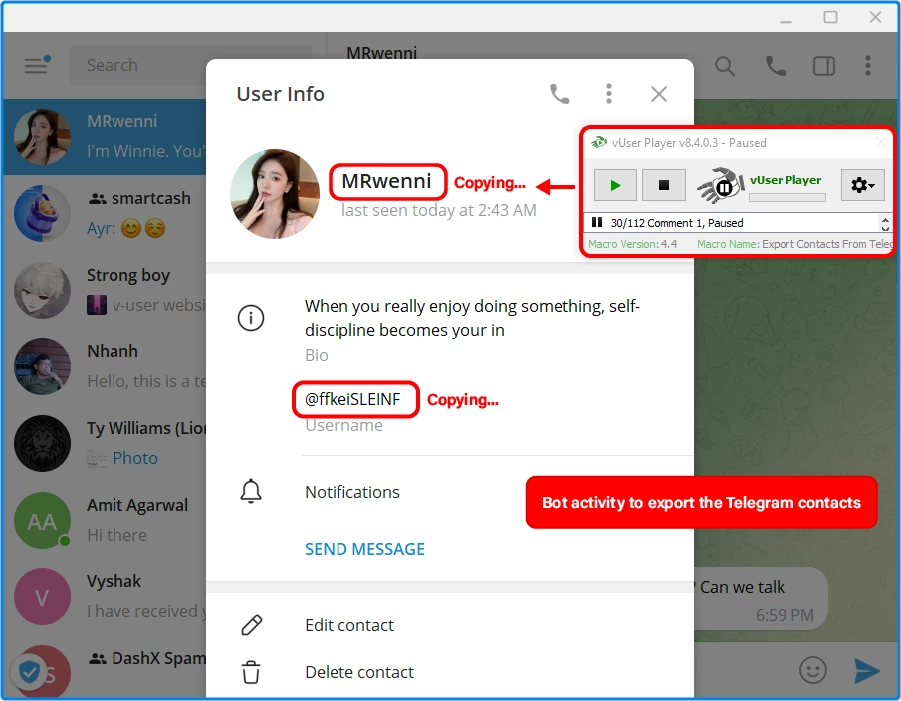Click the 'Can we talk' message bubble
The height and width of the screenshot is (701, 901).
(x=760, y=598)
